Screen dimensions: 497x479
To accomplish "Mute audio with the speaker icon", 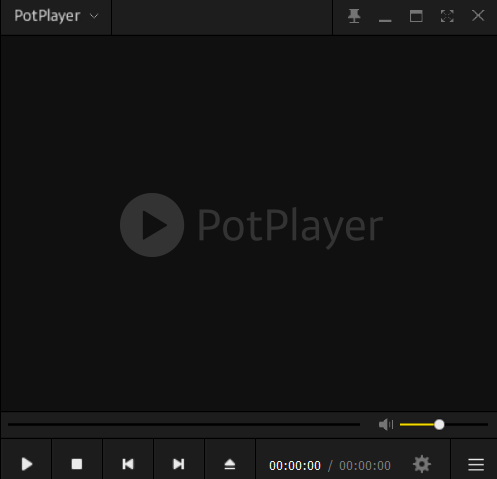I will (386, 424).
